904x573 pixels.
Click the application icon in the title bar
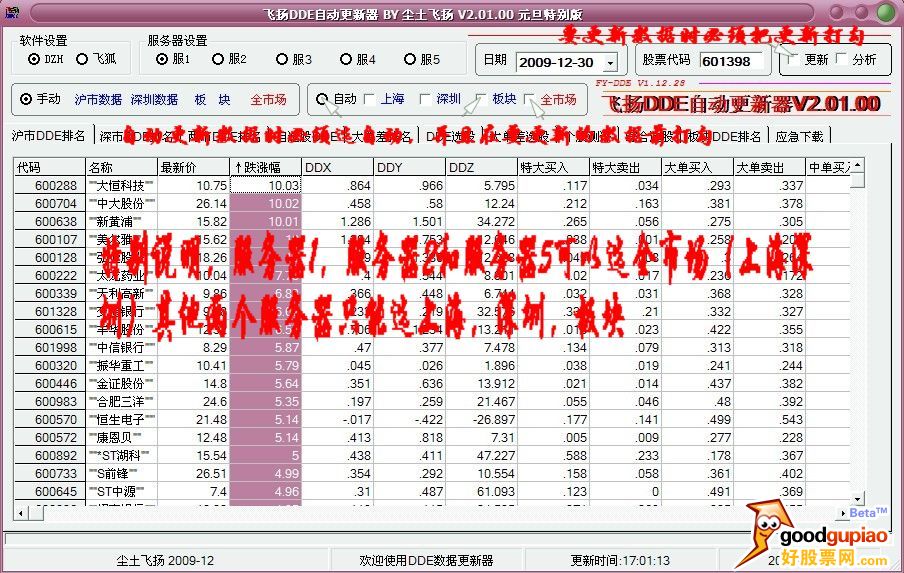coord(12,12)
